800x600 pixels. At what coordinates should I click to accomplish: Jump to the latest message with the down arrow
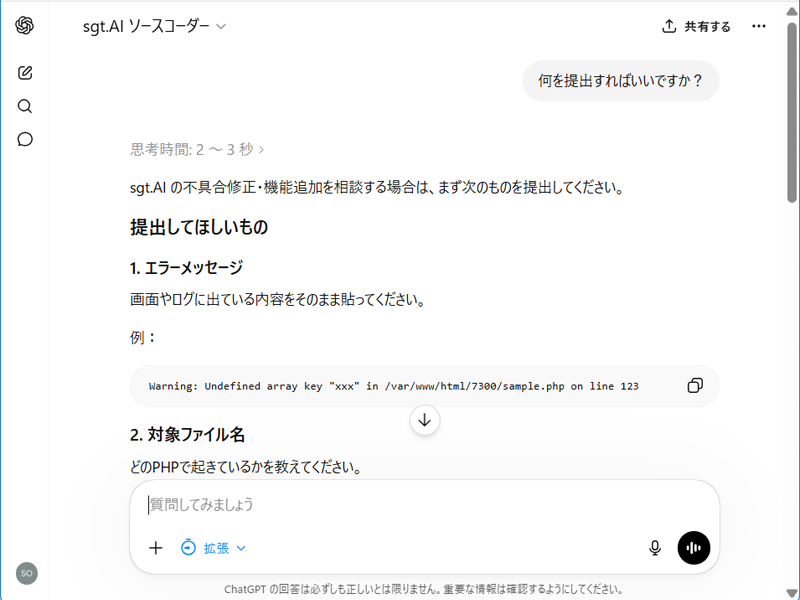[424, 420]
